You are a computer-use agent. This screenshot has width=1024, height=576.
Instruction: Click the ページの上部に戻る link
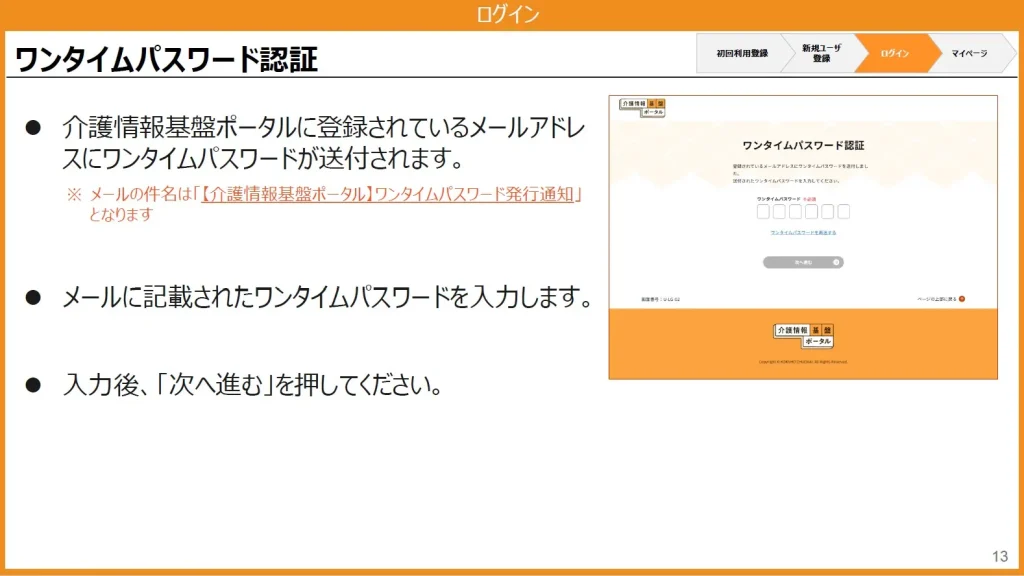(x=936, y=298)
